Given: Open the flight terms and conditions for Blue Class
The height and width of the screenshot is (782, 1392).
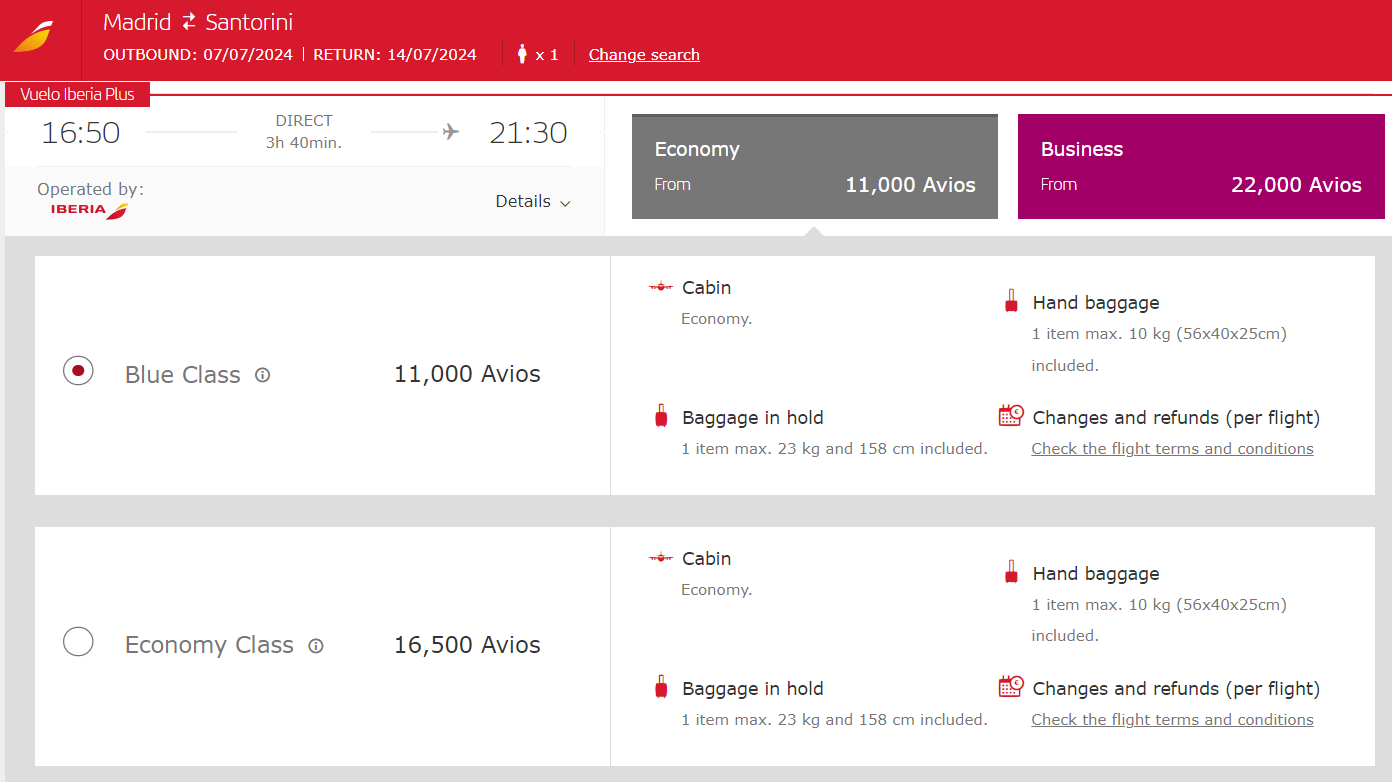Looking at the screenshot, I should [1172, 448].
